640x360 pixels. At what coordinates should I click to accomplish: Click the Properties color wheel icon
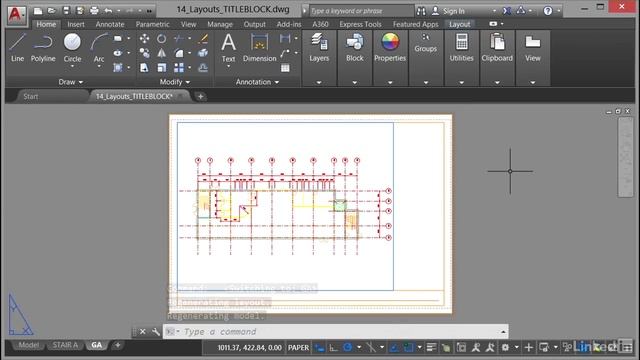[x=390, y=42]
